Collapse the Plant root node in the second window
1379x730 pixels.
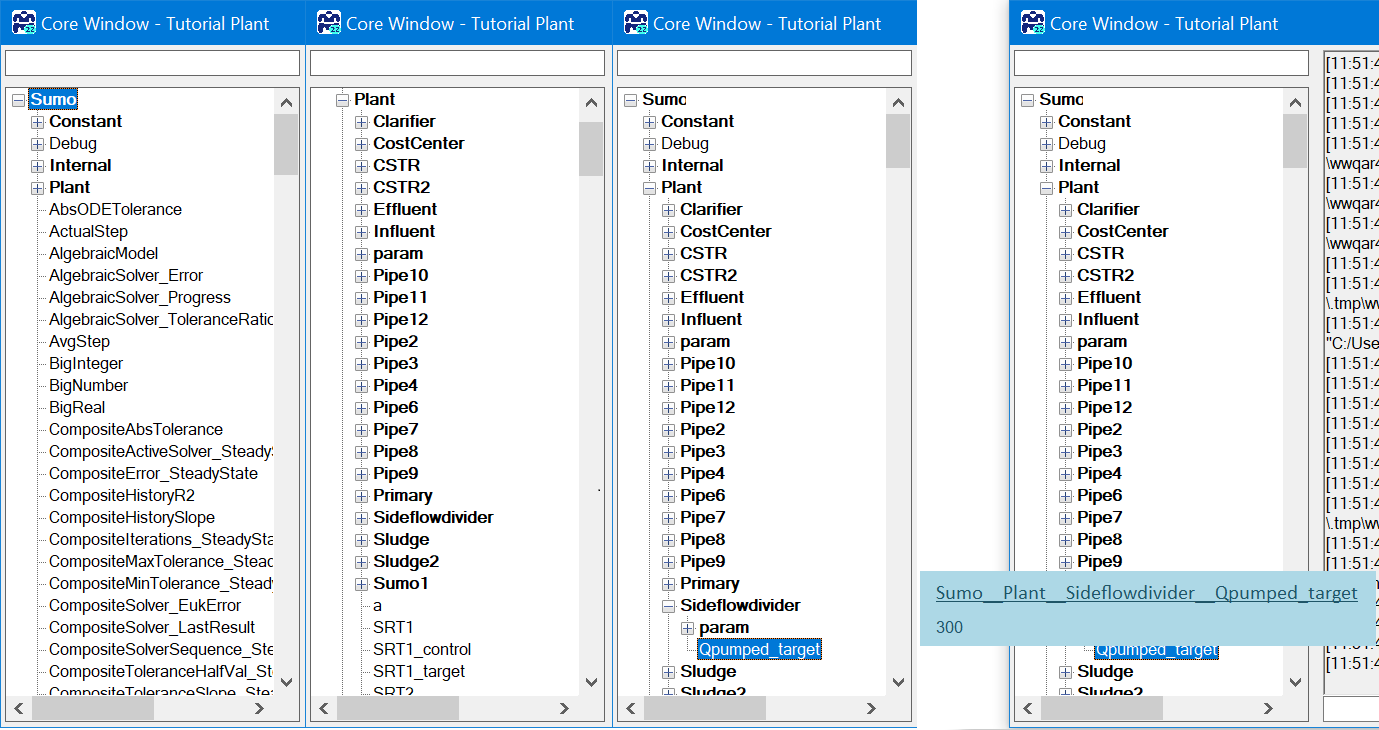coord(343,100)
